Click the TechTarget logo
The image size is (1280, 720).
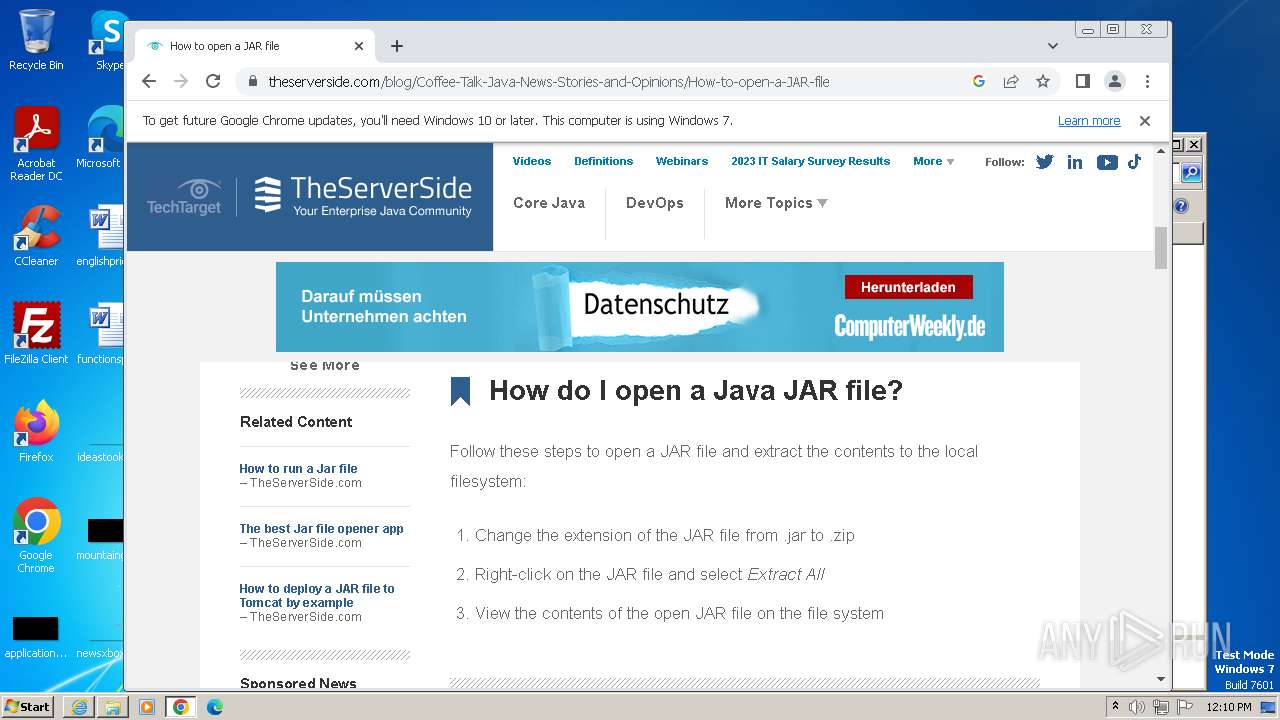[x=184, y=196]
